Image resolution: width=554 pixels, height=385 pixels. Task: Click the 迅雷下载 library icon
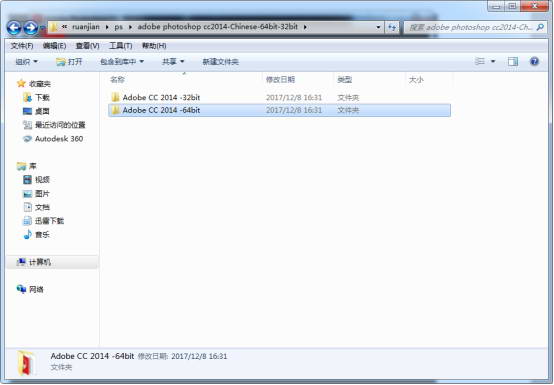27,221
